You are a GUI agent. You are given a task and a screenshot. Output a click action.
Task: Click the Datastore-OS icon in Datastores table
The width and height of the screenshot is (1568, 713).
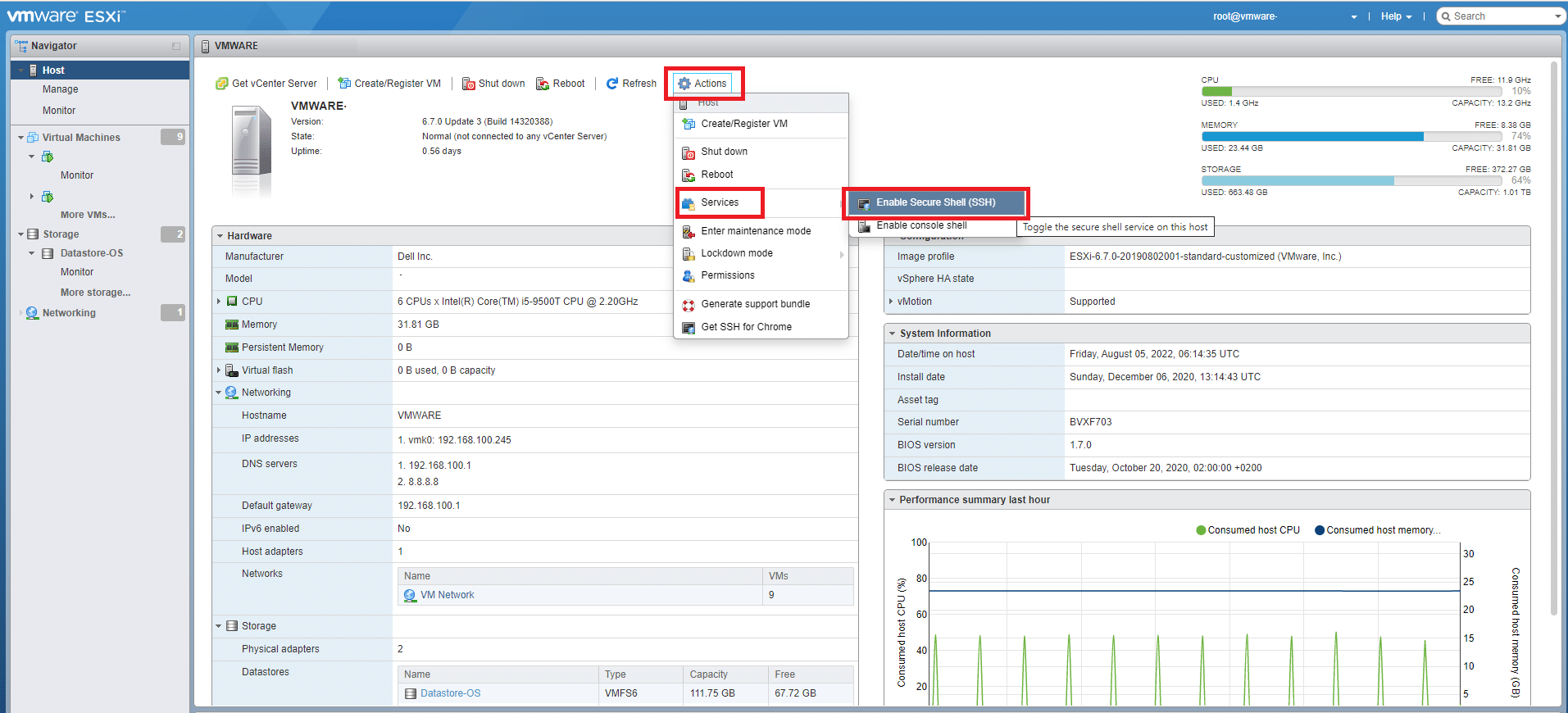point(411,694)
